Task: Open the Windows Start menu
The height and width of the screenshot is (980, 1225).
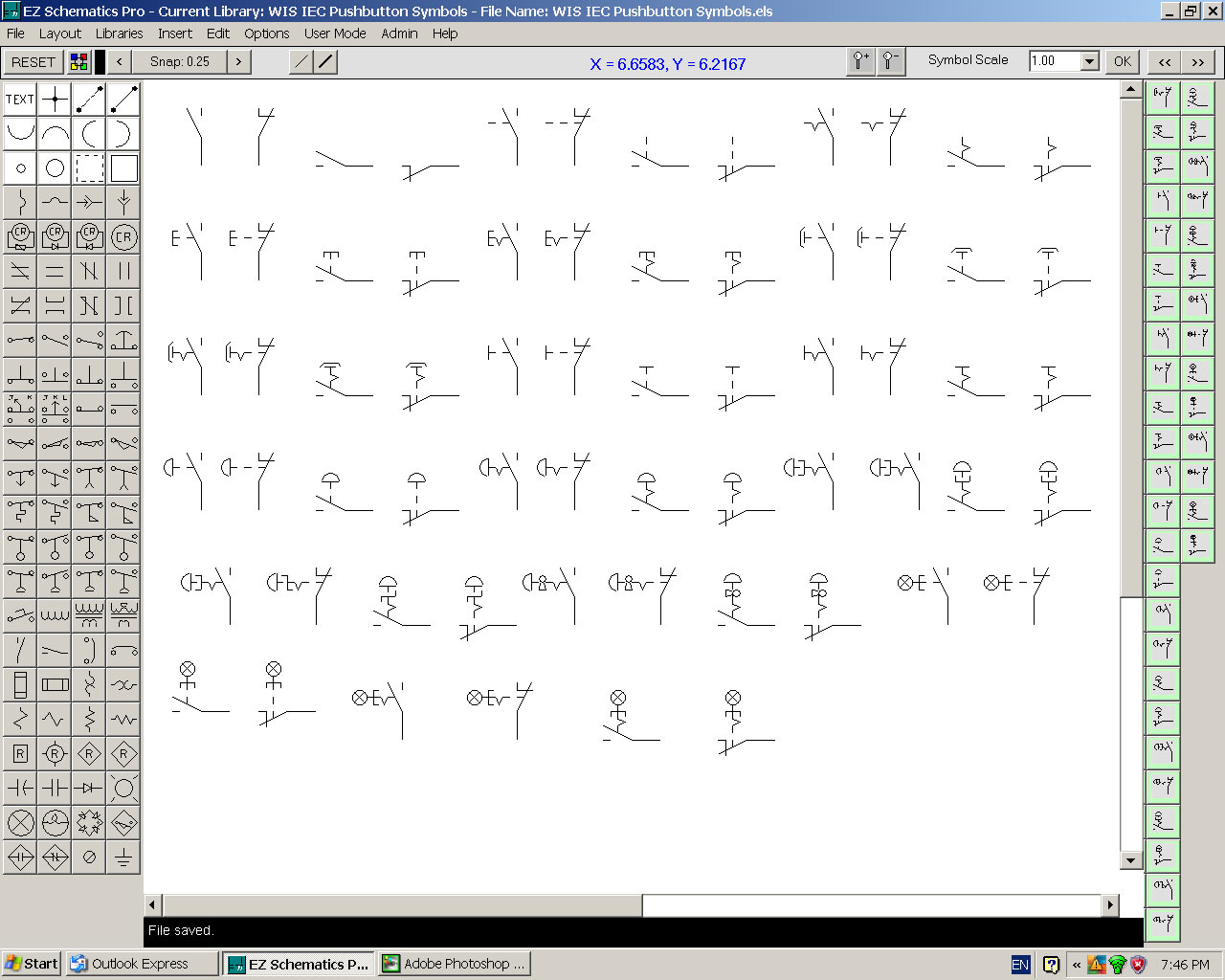Action: pos(32,964)
